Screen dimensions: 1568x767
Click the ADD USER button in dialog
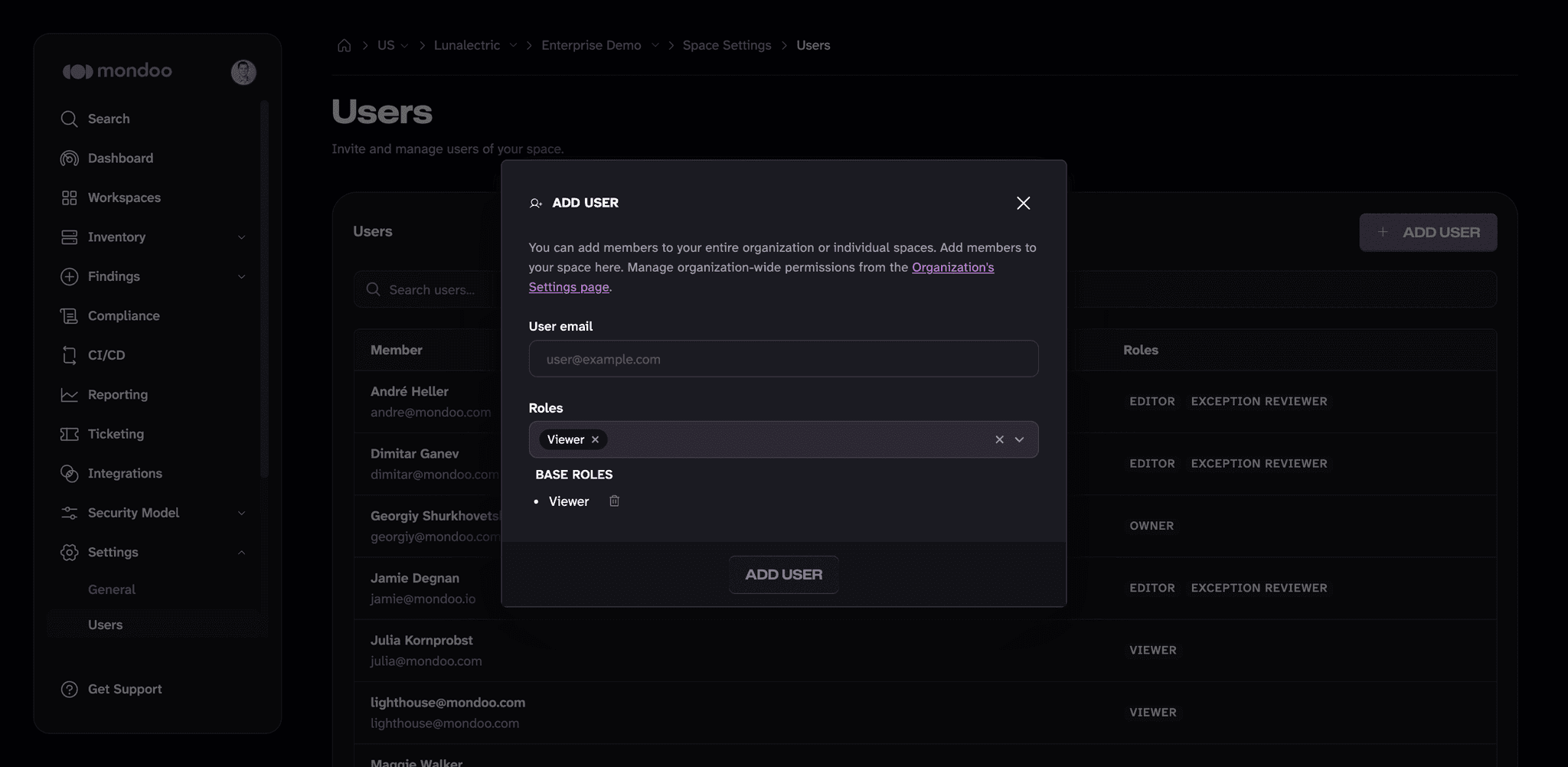783,575
